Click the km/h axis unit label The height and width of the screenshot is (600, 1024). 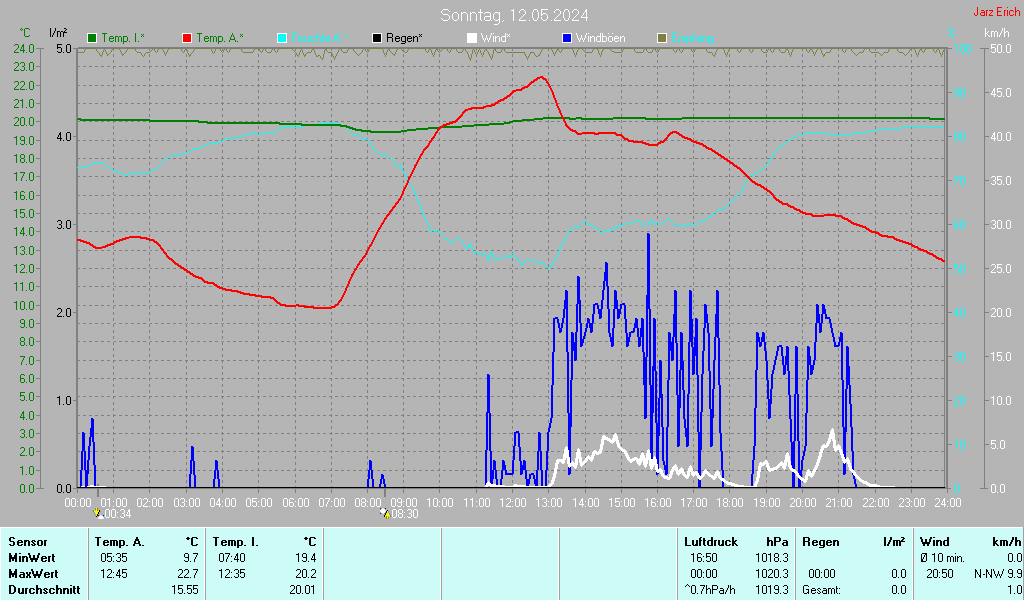[996, 34]
